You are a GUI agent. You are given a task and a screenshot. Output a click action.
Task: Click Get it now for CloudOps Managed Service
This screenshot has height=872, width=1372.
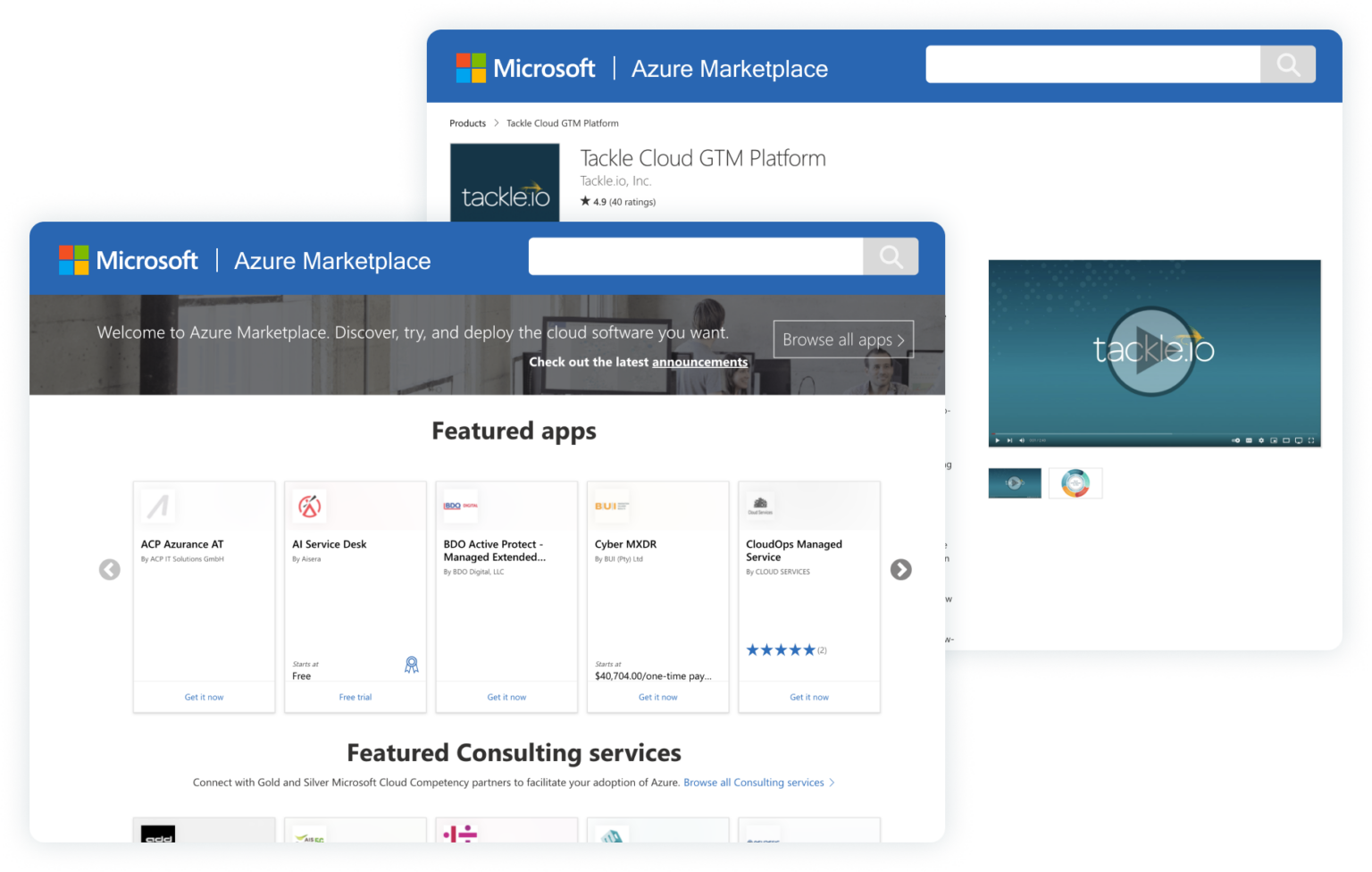tap(809, 697)
